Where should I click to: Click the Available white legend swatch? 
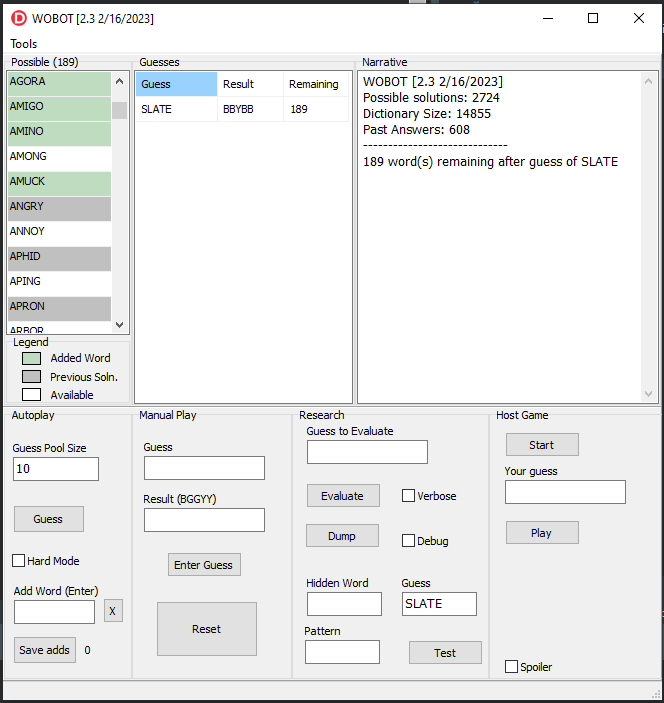click(31, 395)
